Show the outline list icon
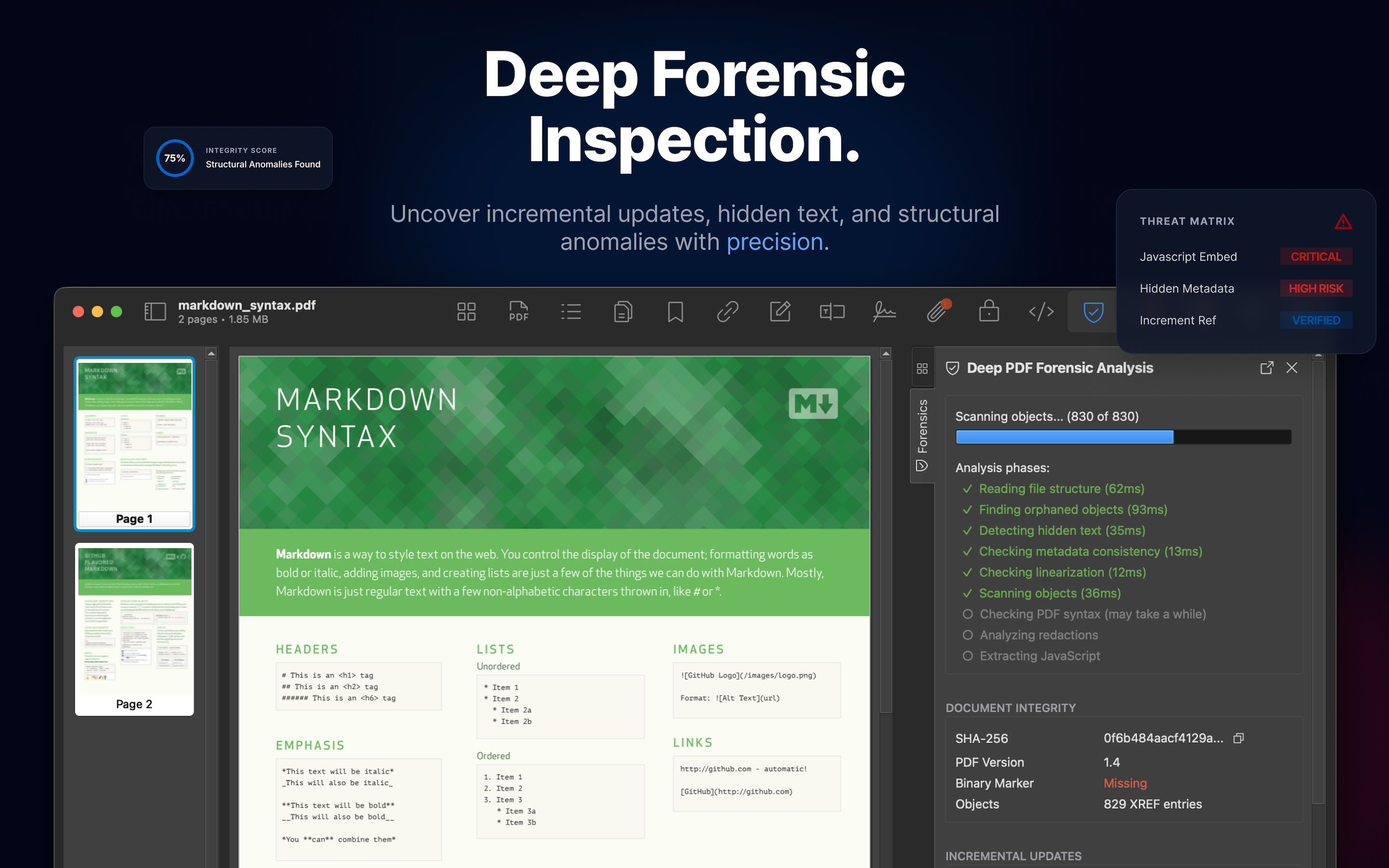This screenshot has height=868, width=1389. [x=571, y=312]
